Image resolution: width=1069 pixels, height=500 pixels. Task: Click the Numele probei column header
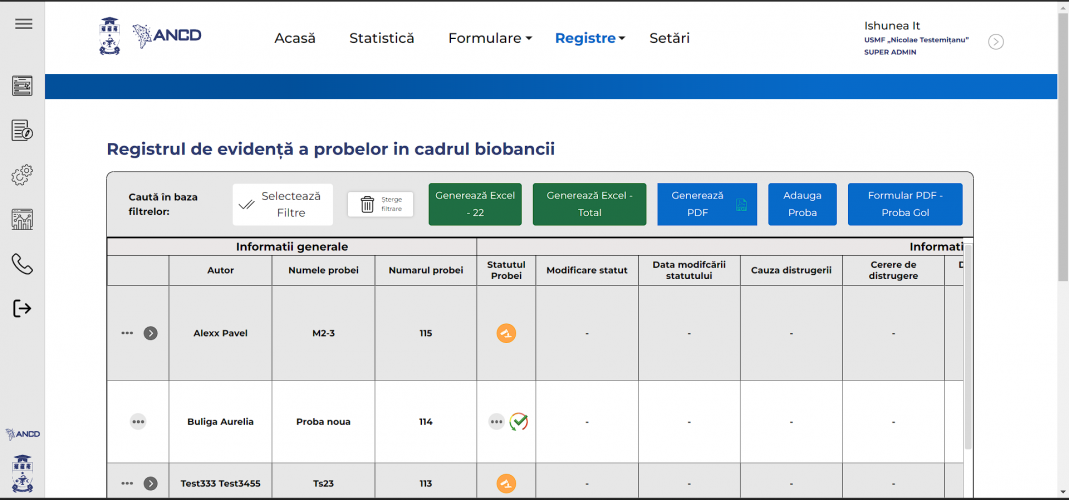pos(323,270)
